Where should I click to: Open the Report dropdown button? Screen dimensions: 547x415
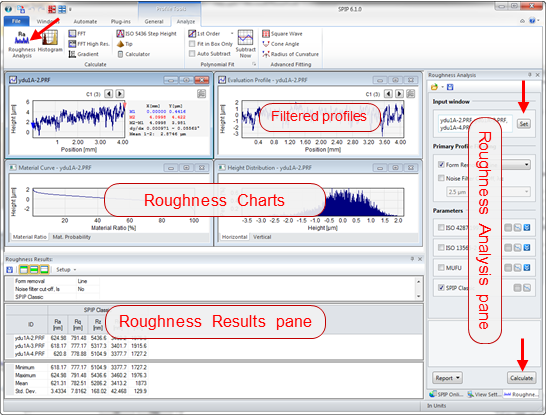point(447,378)
